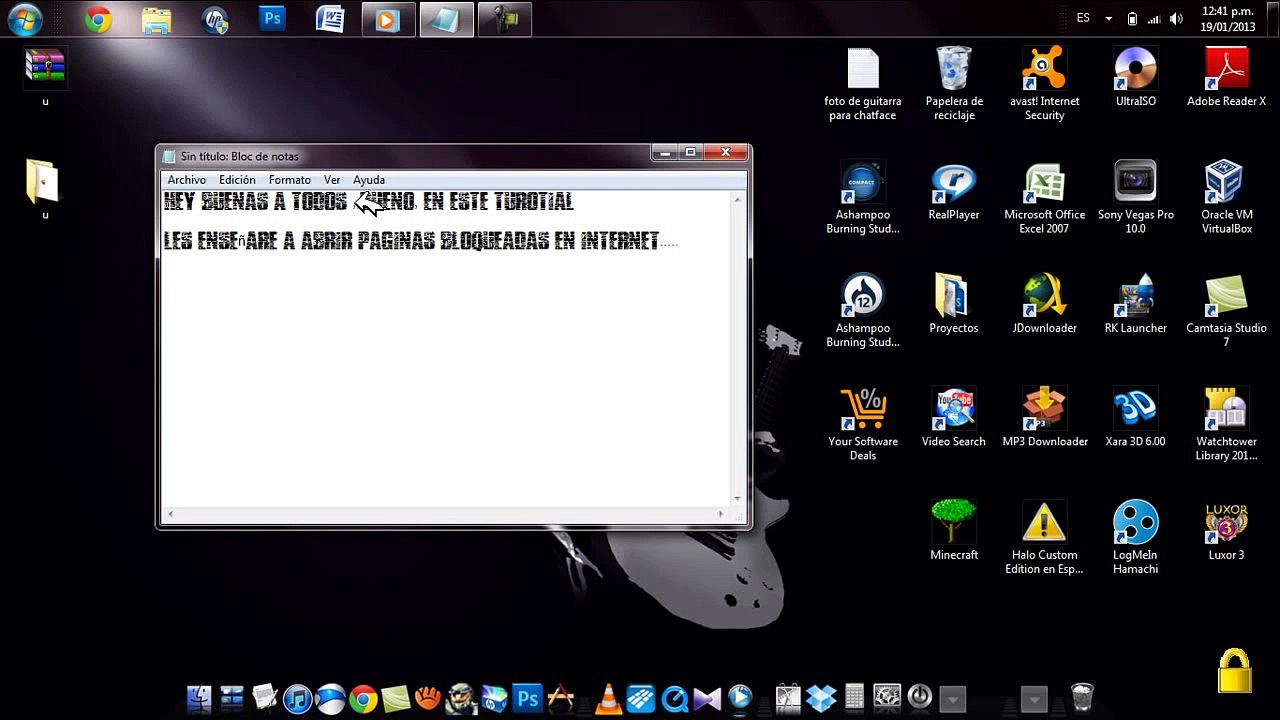The width and height of the screenshot is (1280, 720).
Task: Launch Google Chrome from the taskbar
Action: (98, 19)
